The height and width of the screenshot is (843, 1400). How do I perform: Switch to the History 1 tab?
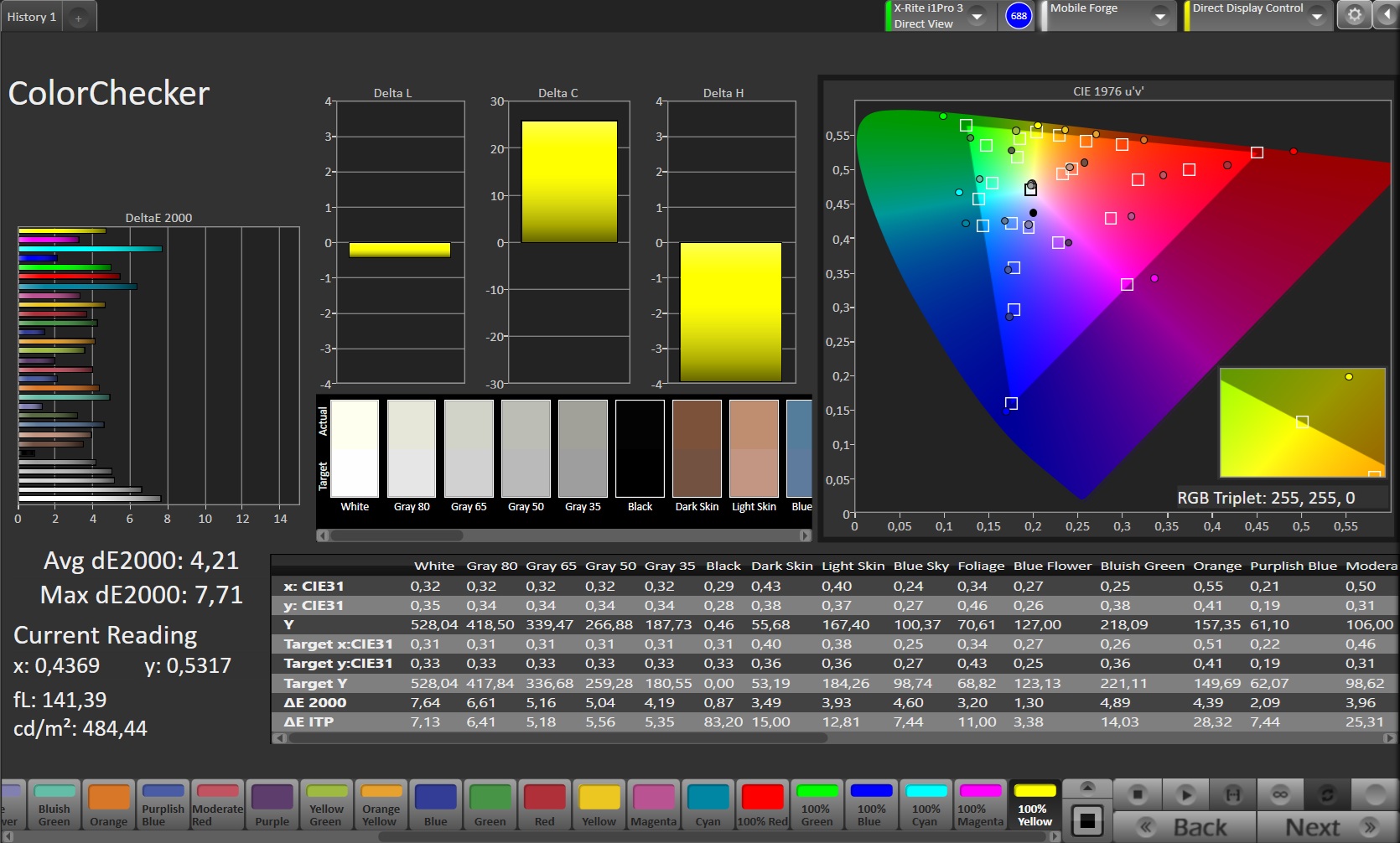(x=32, y=17)
